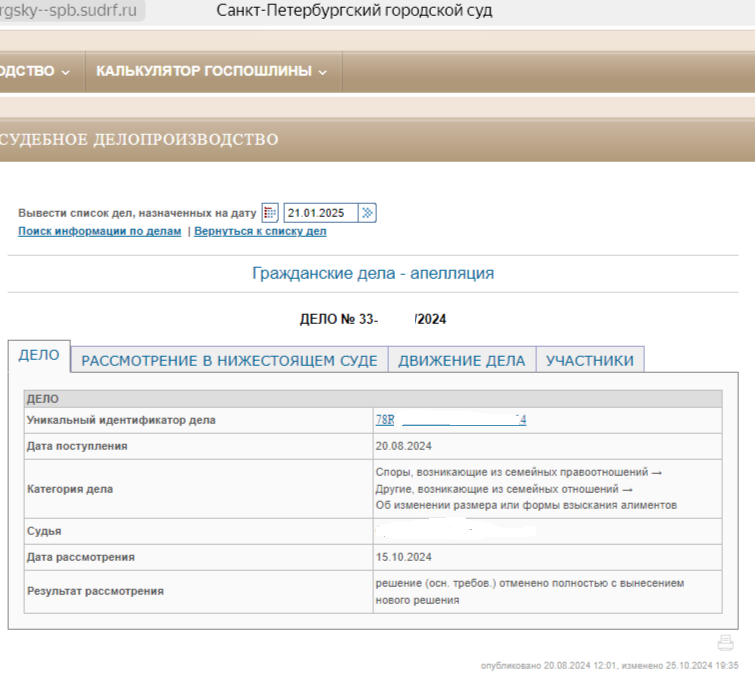755x677 pixels.
Task: Click Результат рассмотрения label cell
Action: tap(198, 591)
